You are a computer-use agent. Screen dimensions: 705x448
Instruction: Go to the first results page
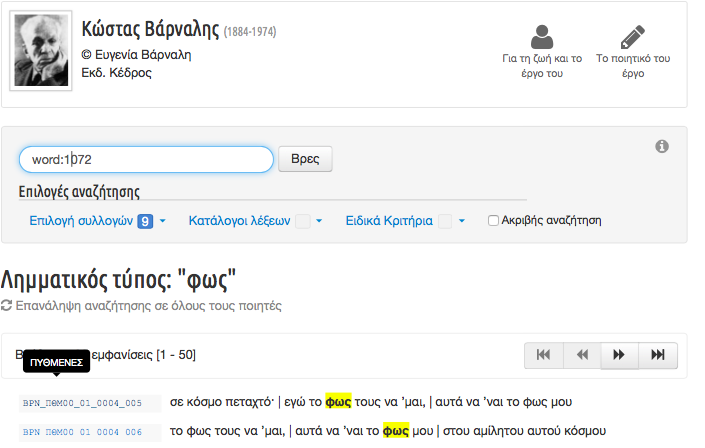tap(544, 355)
